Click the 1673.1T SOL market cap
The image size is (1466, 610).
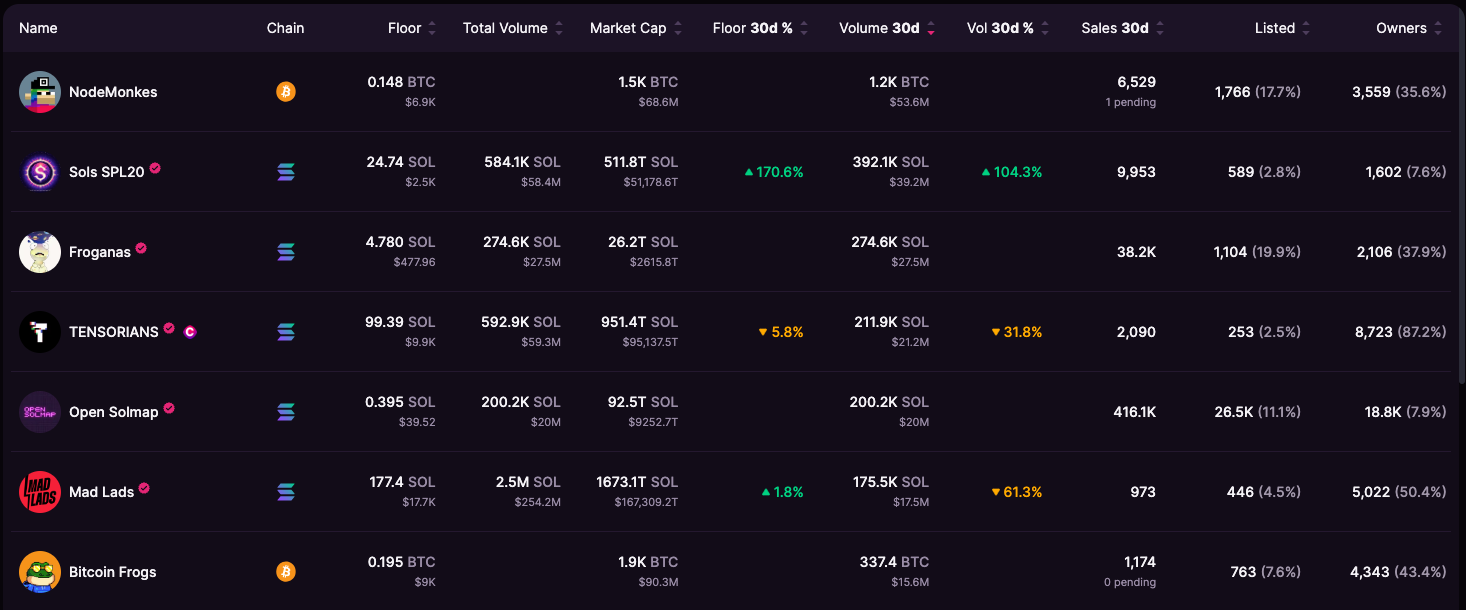click(x=637, y=482)
